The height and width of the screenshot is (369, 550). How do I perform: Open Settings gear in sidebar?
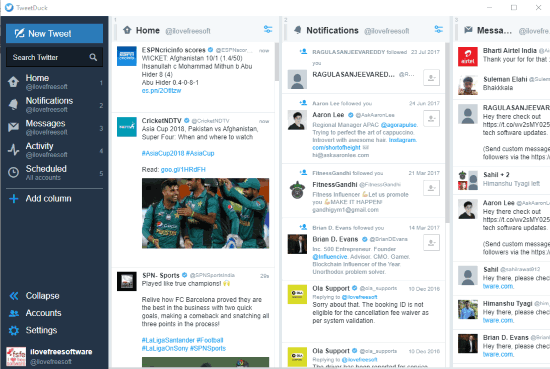pos(33,330)
